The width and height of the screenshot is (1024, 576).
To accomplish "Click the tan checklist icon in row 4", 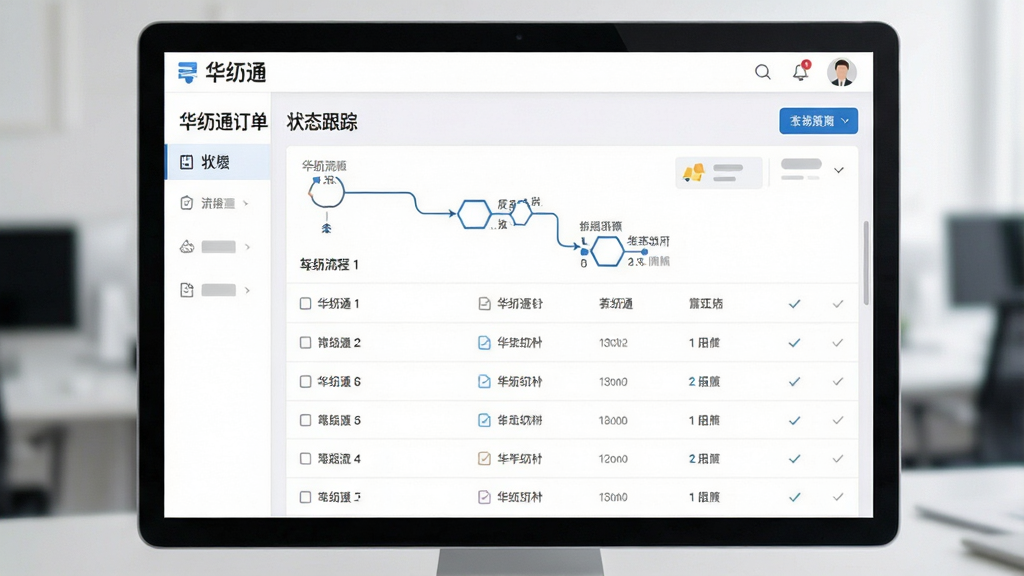I will (484, 458).
